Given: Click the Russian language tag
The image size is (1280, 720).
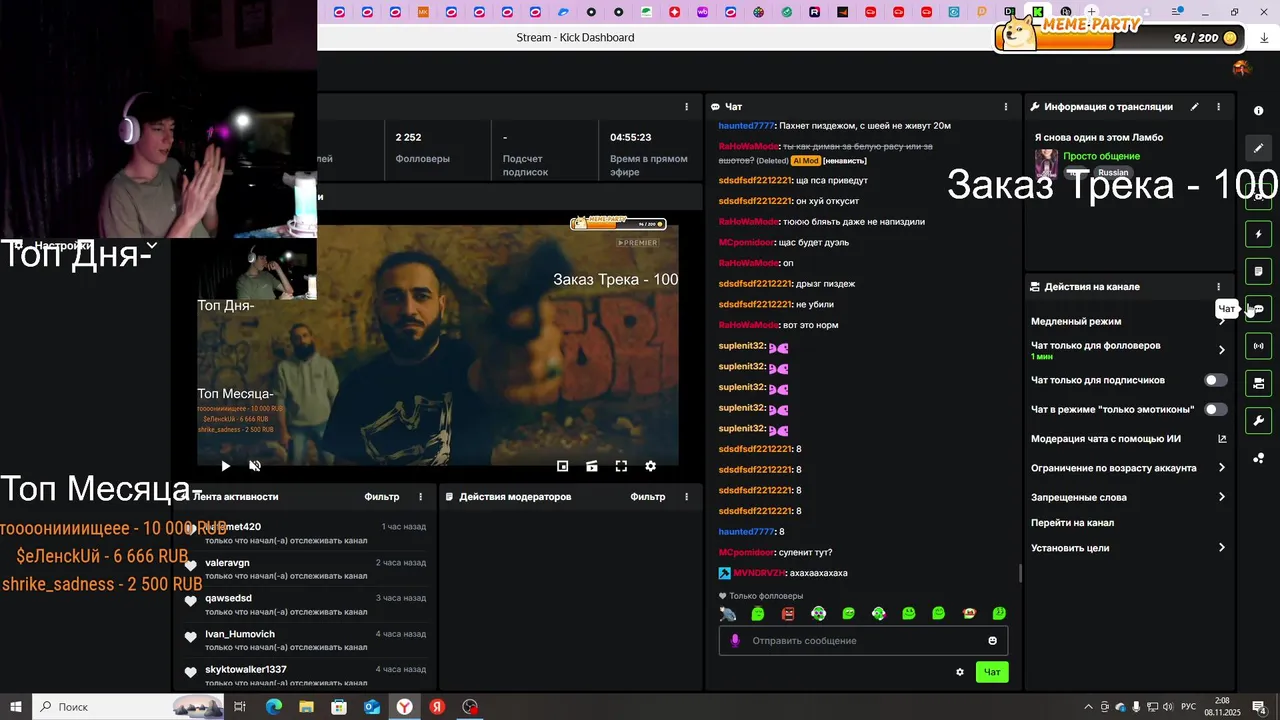Looking at the screenshot, I should point(1113,173).
